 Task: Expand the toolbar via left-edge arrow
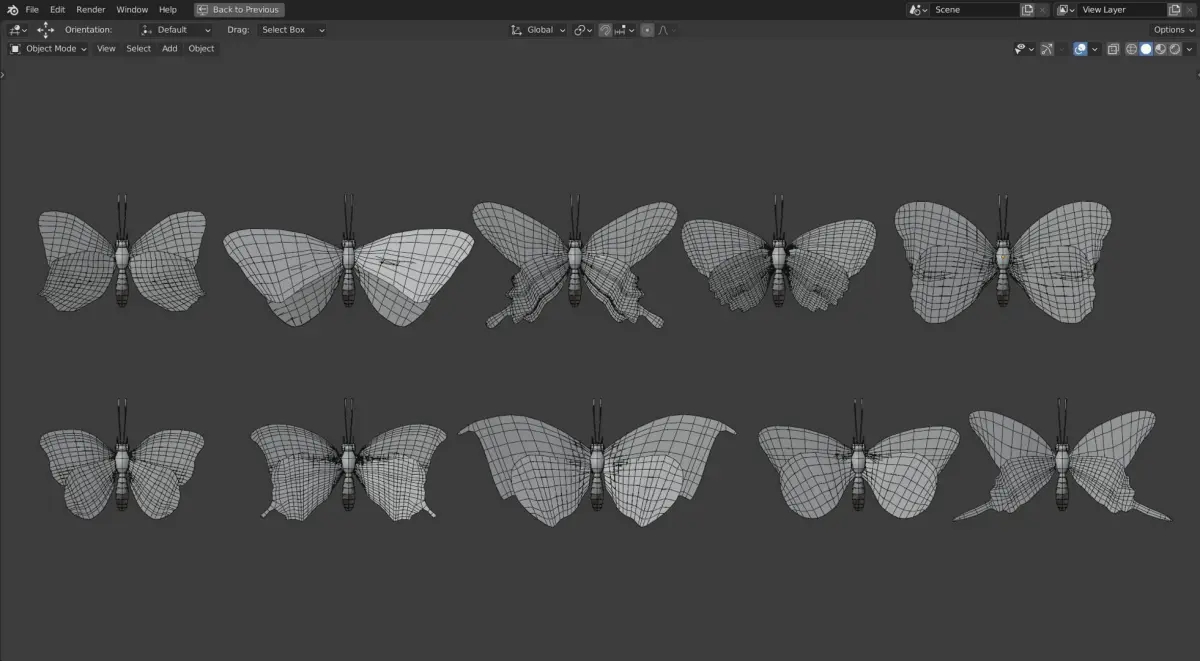pos(3,74)
